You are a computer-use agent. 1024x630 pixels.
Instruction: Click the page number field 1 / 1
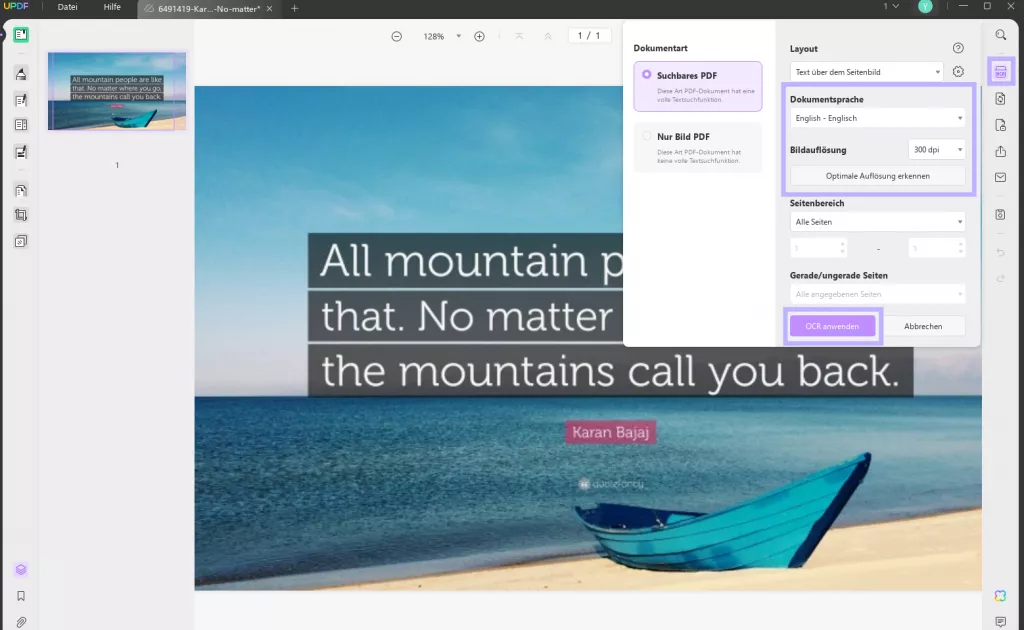(588, 36)
